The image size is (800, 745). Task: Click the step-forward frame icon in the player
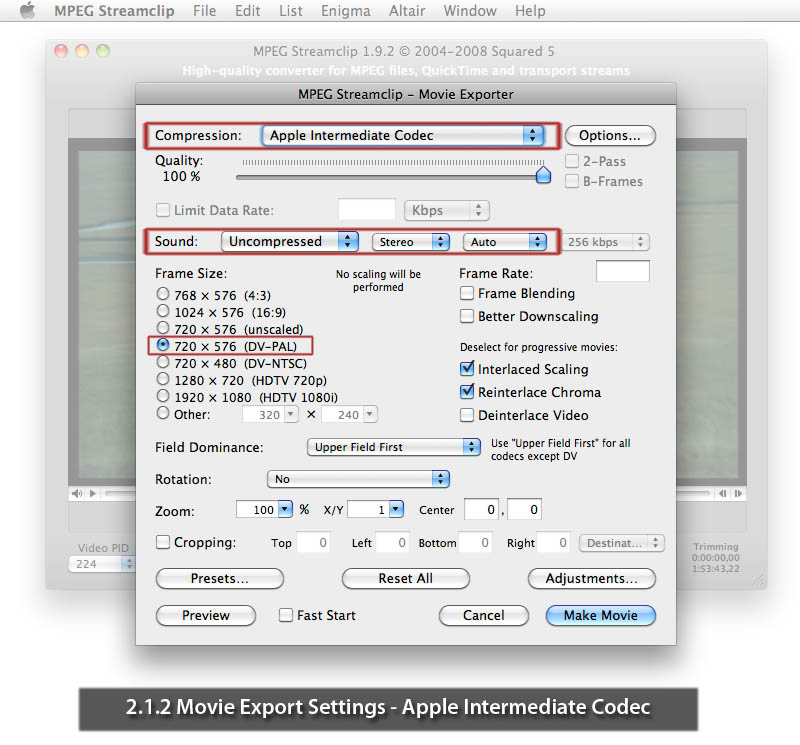(738, 493)
